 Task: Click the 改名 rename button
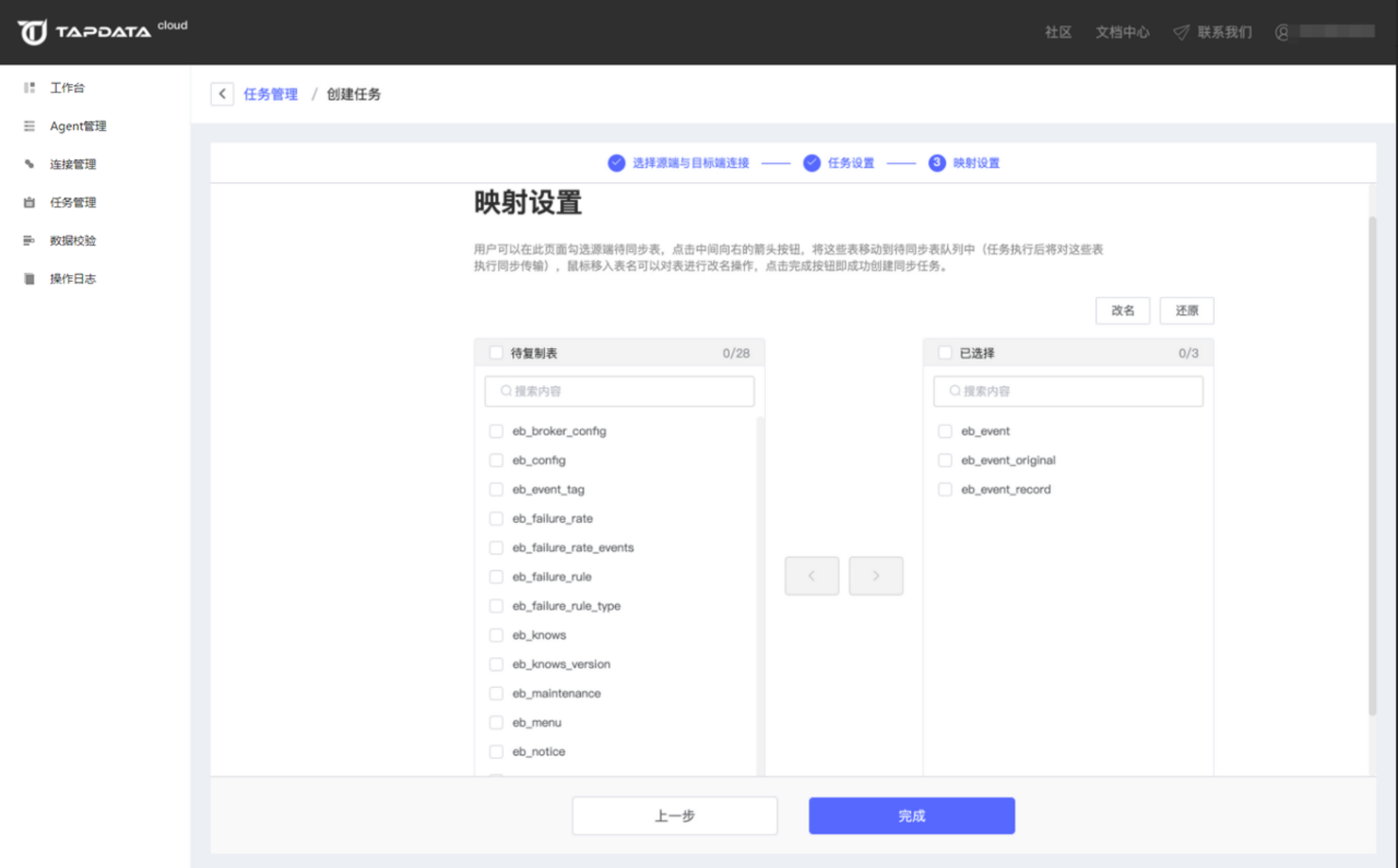pyautogui.click(x=1122, y=310)
